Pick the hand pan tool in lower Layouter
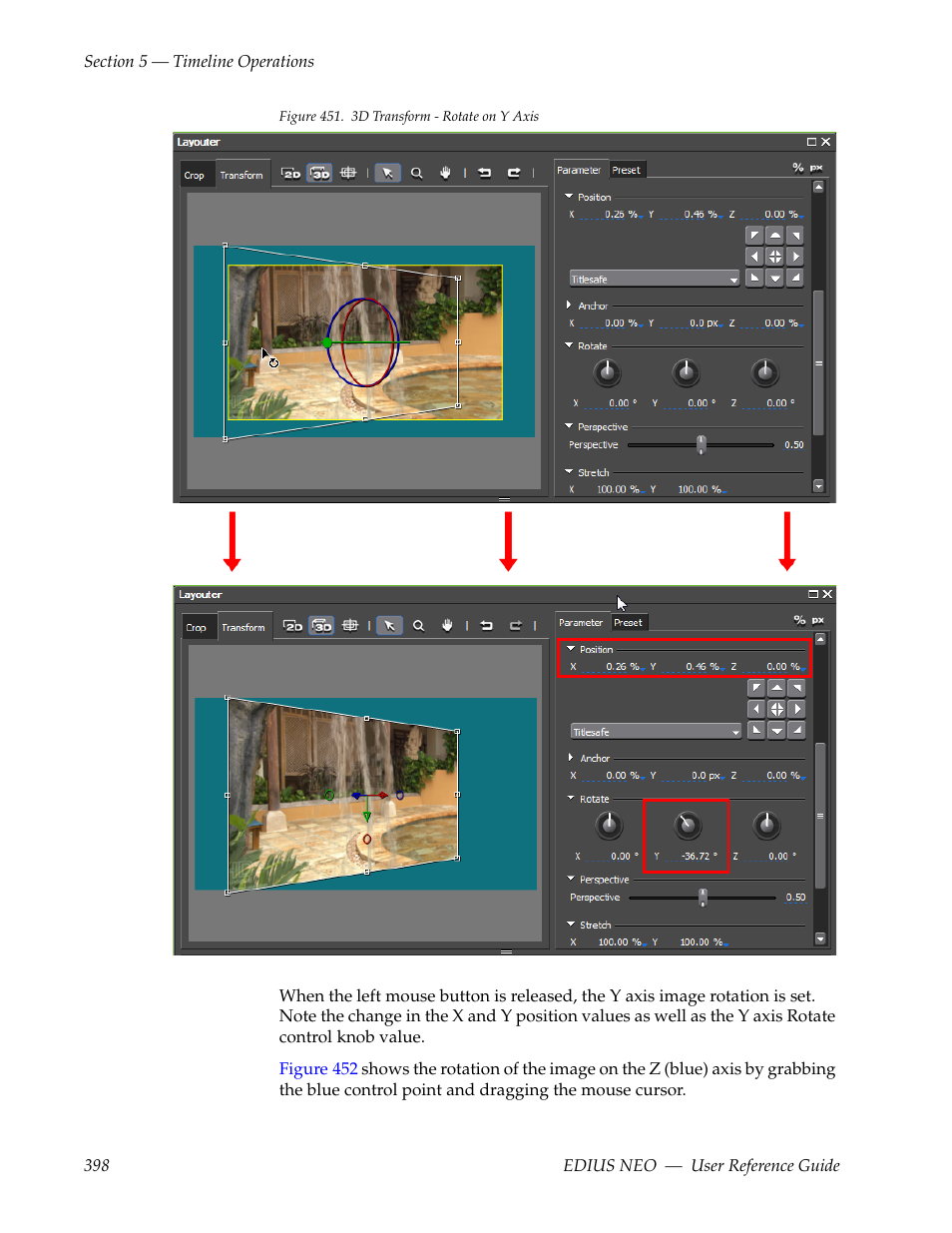The image size is (952, 1233). (447, 626)
